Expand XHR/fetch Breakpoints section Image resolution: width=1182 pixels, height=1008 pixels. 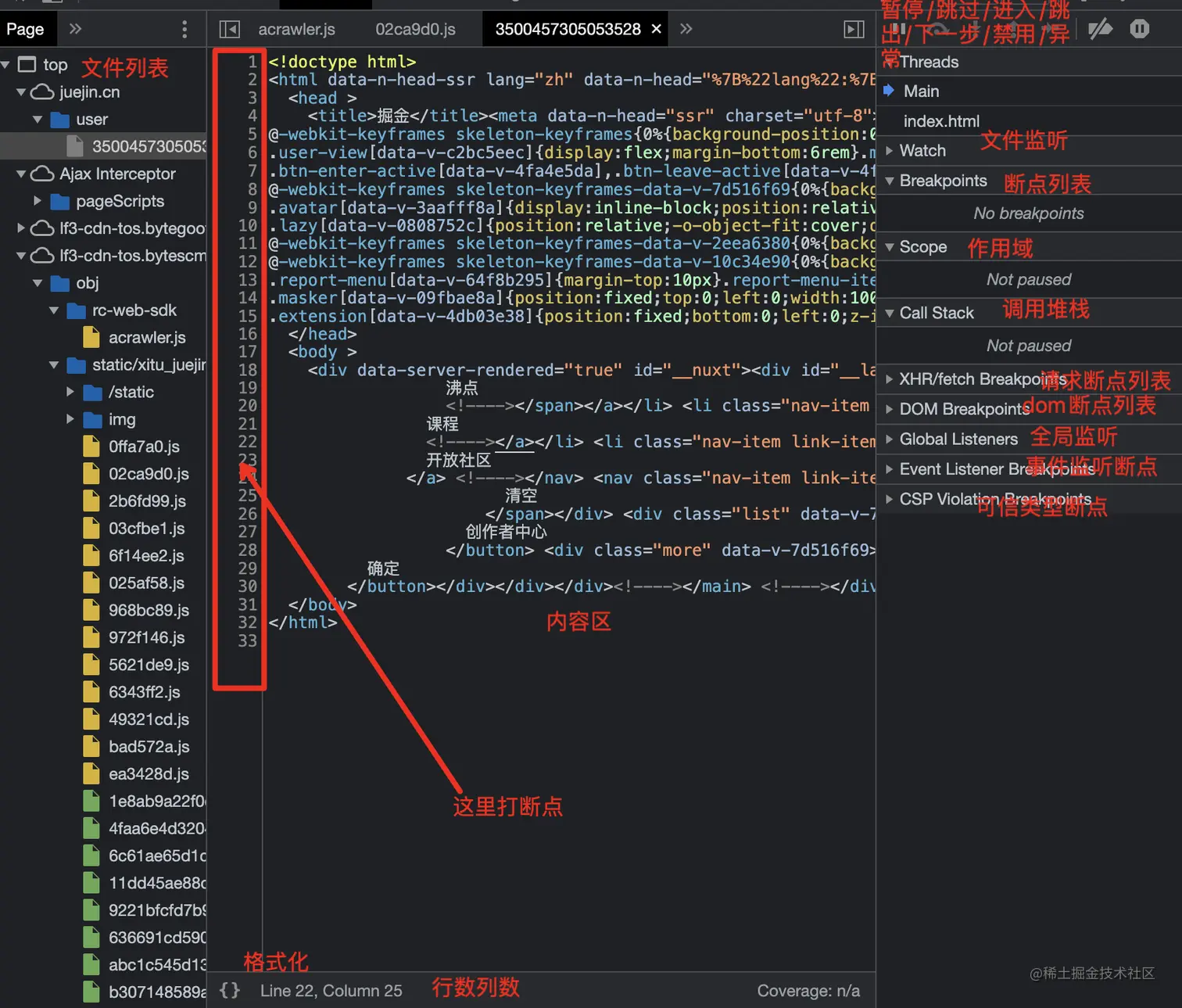pos(889,379)
